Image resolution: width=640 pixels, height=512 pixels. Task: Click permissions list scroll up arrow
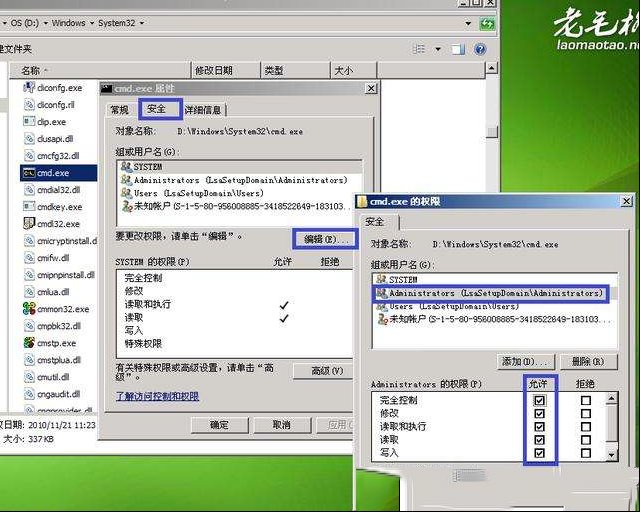pos(611,398)
